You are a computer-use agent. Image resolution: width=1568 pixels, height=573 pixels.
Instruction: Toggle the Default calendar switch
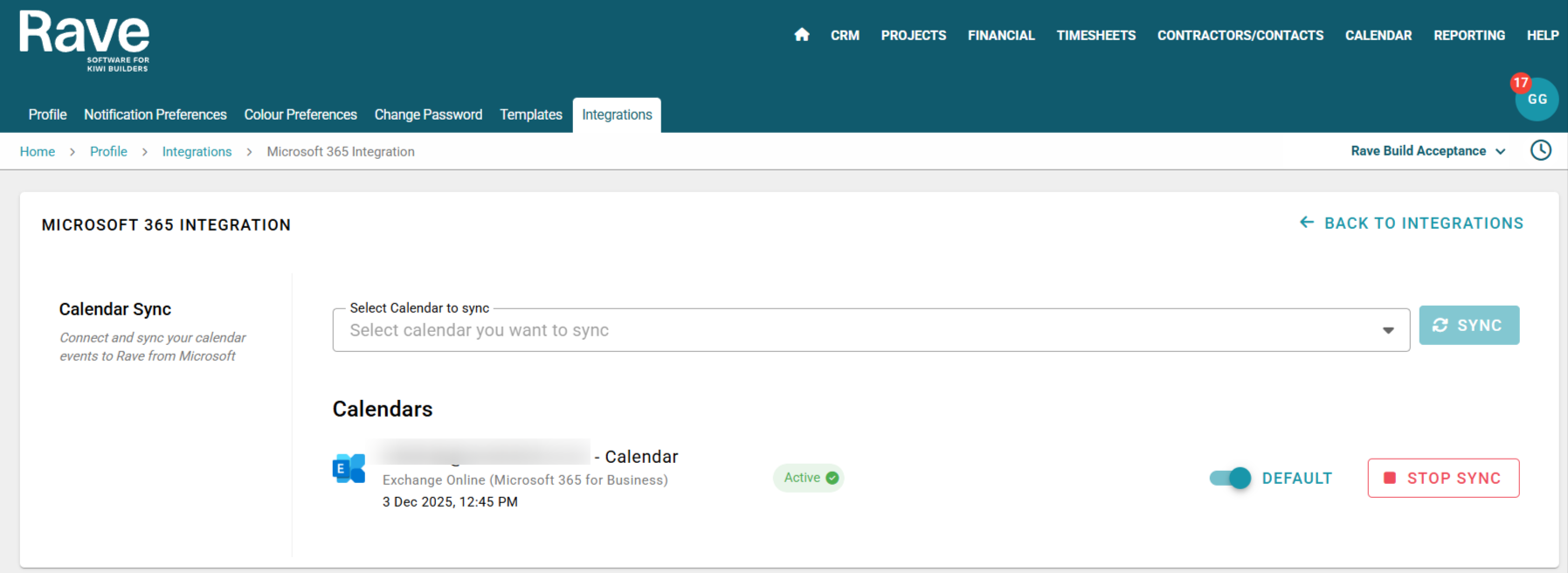[x=1230, y=478]
